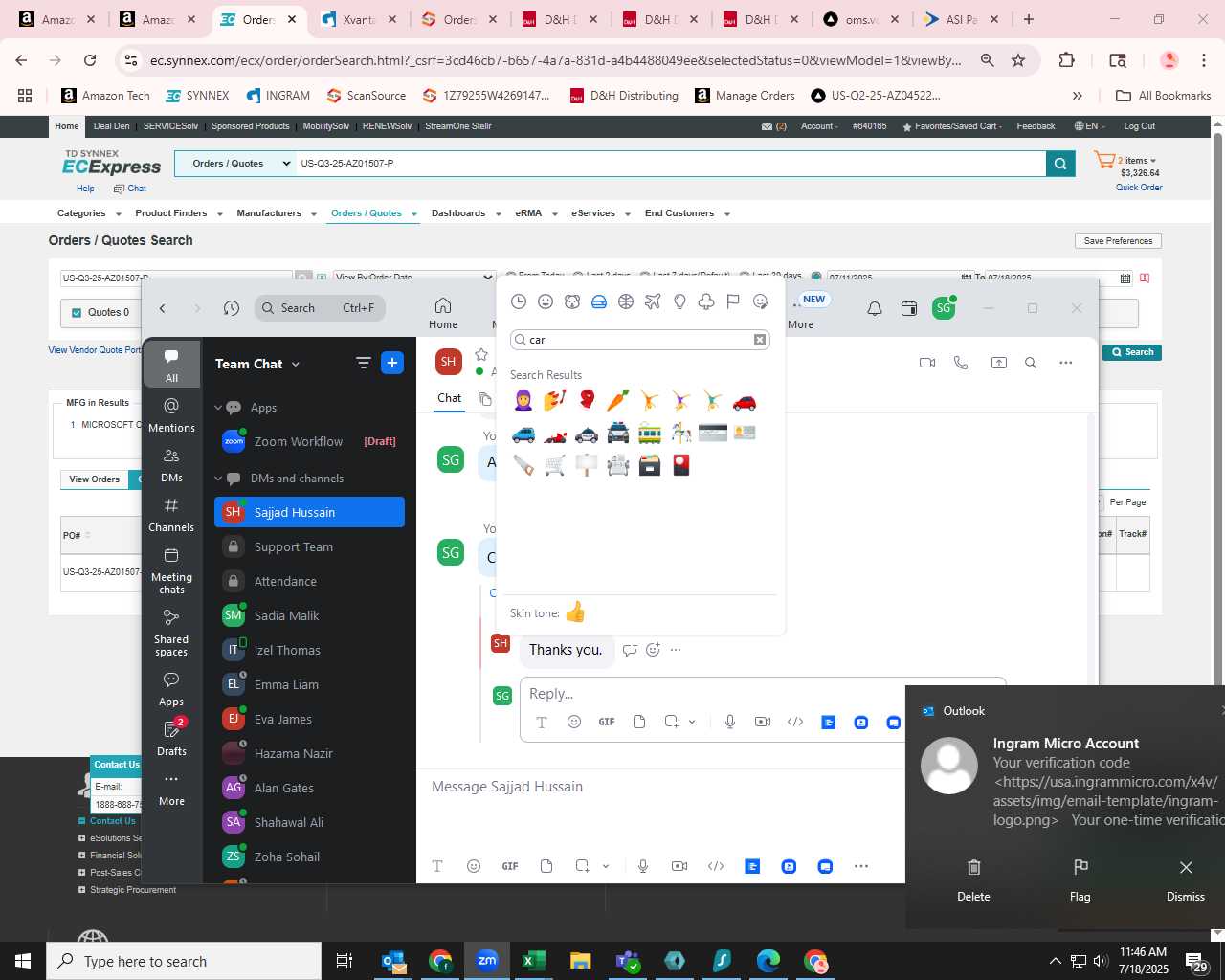Open the Animals emoji category
1225x980 pixels.
pyautogui.click(x=572, y=301)
